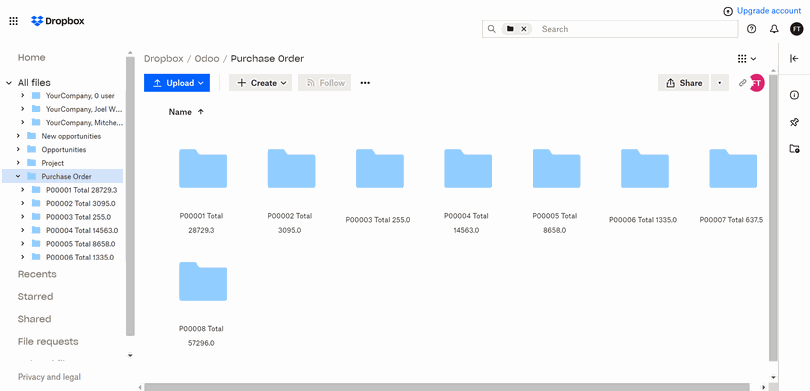810x391 pixels.
Task: Open Starred in sidebar
Action: (36, 296)
